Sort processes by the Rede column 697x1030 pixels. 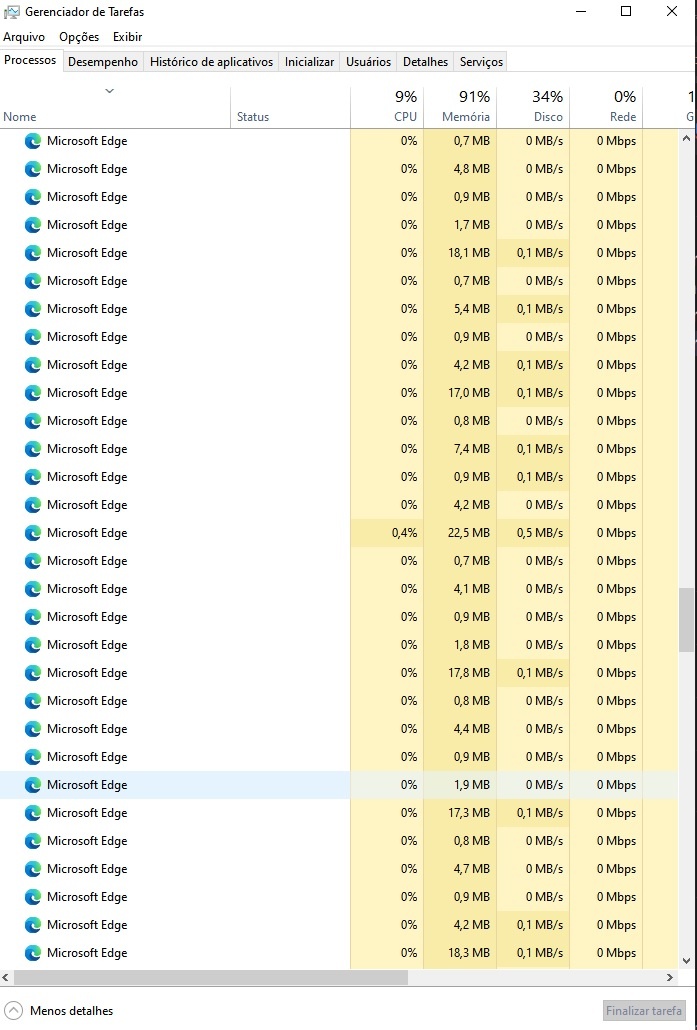606,107
